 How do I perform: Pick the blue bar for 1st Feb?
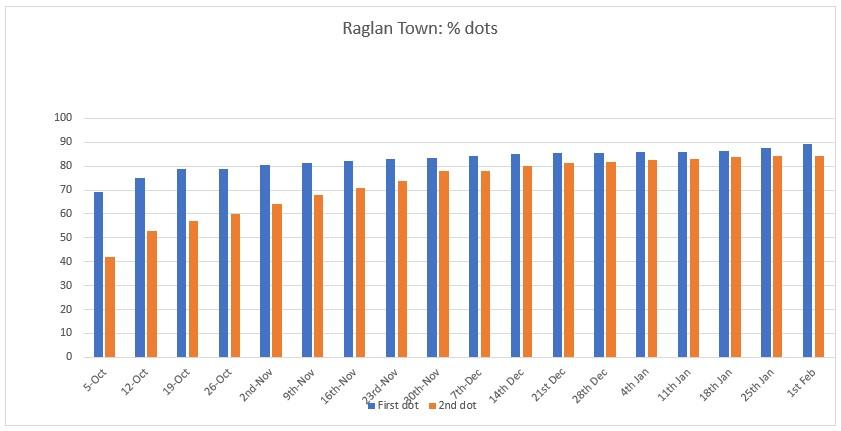pos(807,251)
